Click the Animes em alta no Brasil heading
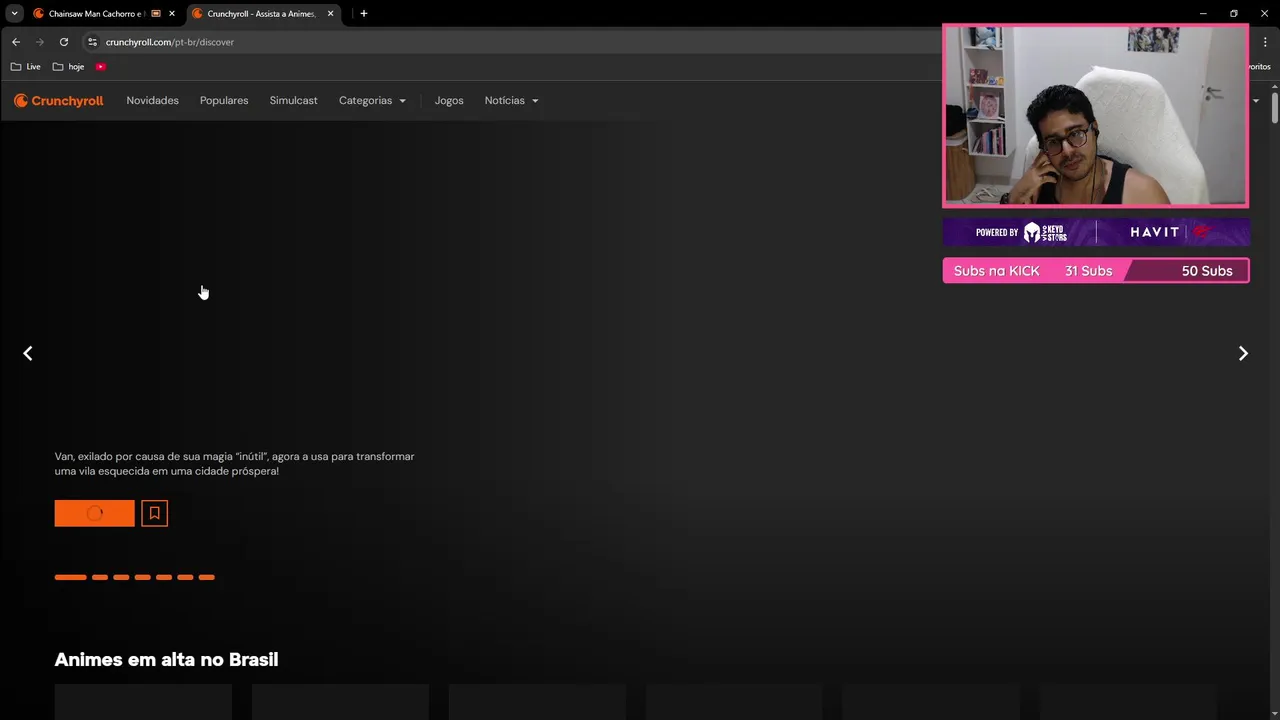This screenshot has width=1280, height=720. pos(166,659)
